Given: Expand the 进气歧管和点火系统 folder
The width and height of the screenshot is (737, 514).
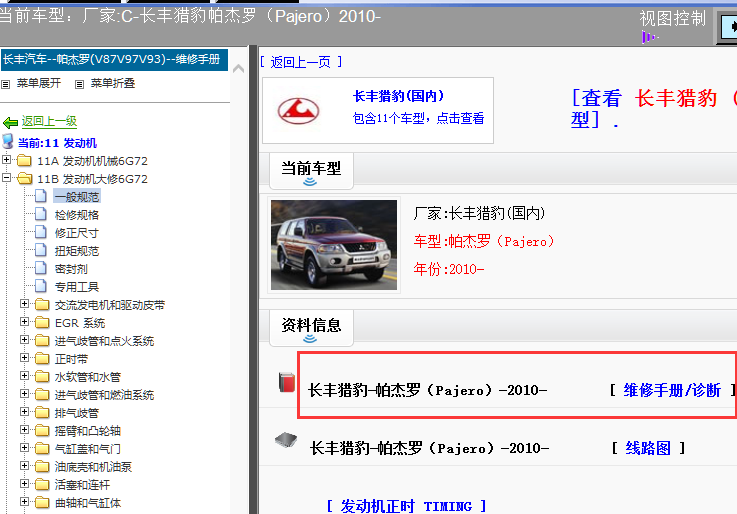Looking at the screenshot, I should click(24, 340).
